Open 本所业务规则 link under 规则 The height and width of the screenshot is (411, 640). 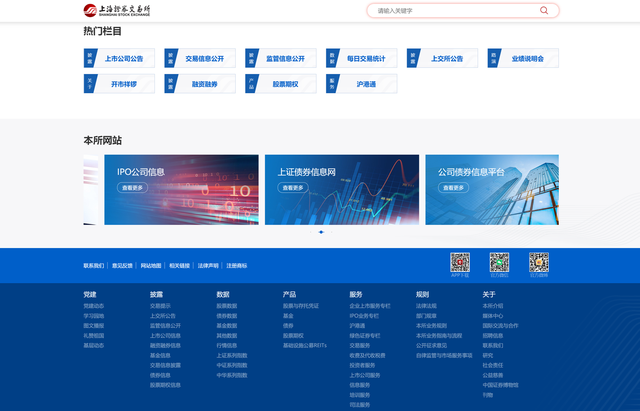coord(431,326)
